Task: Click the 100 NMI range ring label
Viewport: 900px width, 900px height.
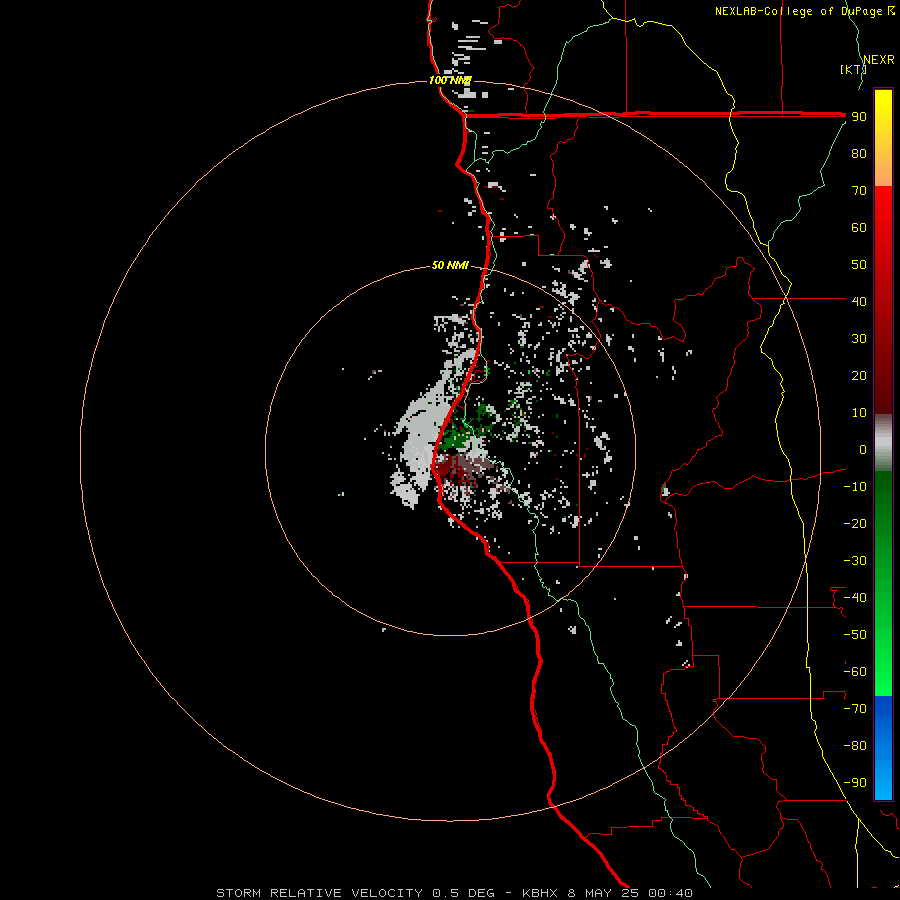Action: 450,80
